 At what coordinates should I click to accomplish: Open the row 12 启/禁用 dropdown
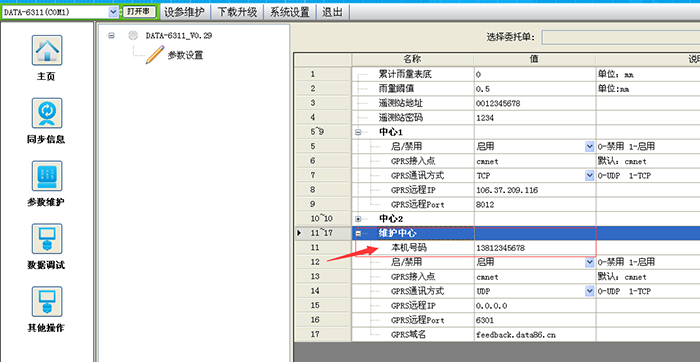pos(590,262)
